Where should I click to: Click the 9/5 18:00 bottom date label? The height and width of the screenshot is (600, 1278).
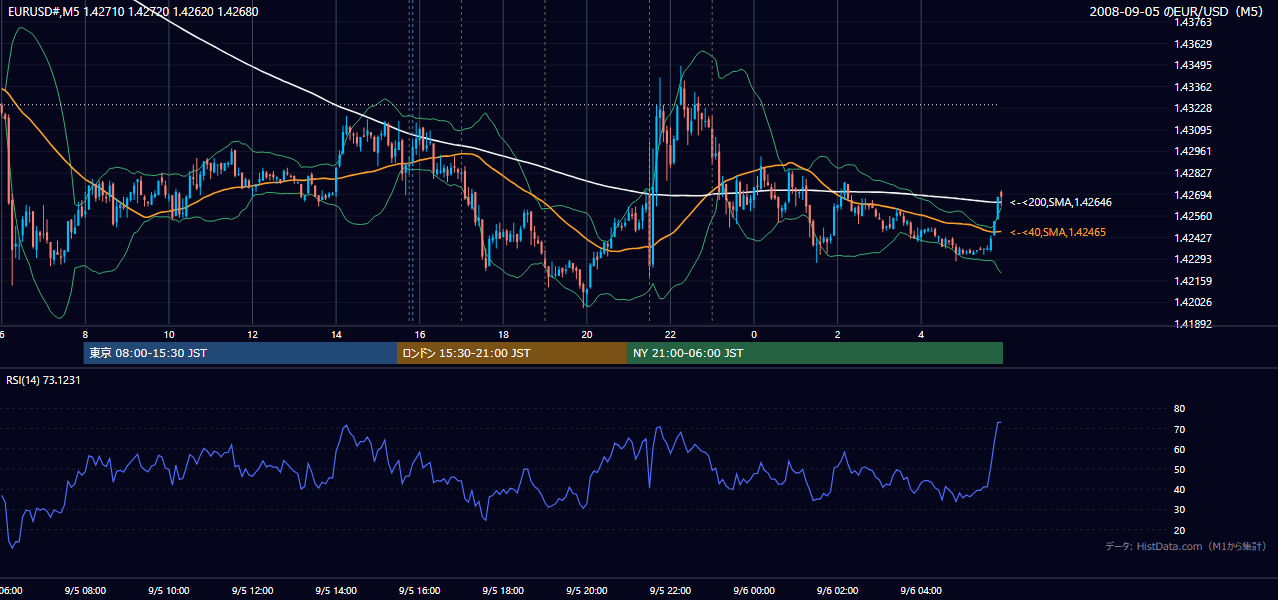[x=503, y=591]
